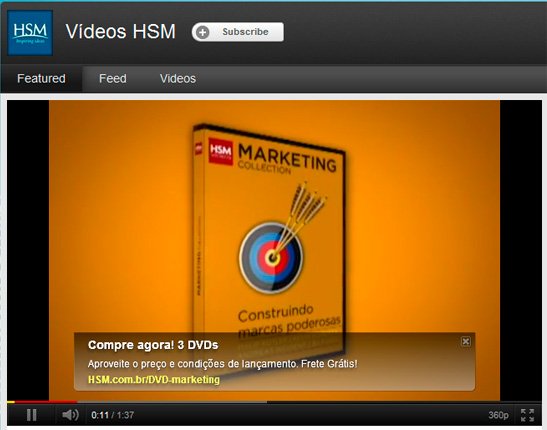This screenshot has width=547, height=430.
Task: Open the HSM channel logo
Action: tap(30, 33)
